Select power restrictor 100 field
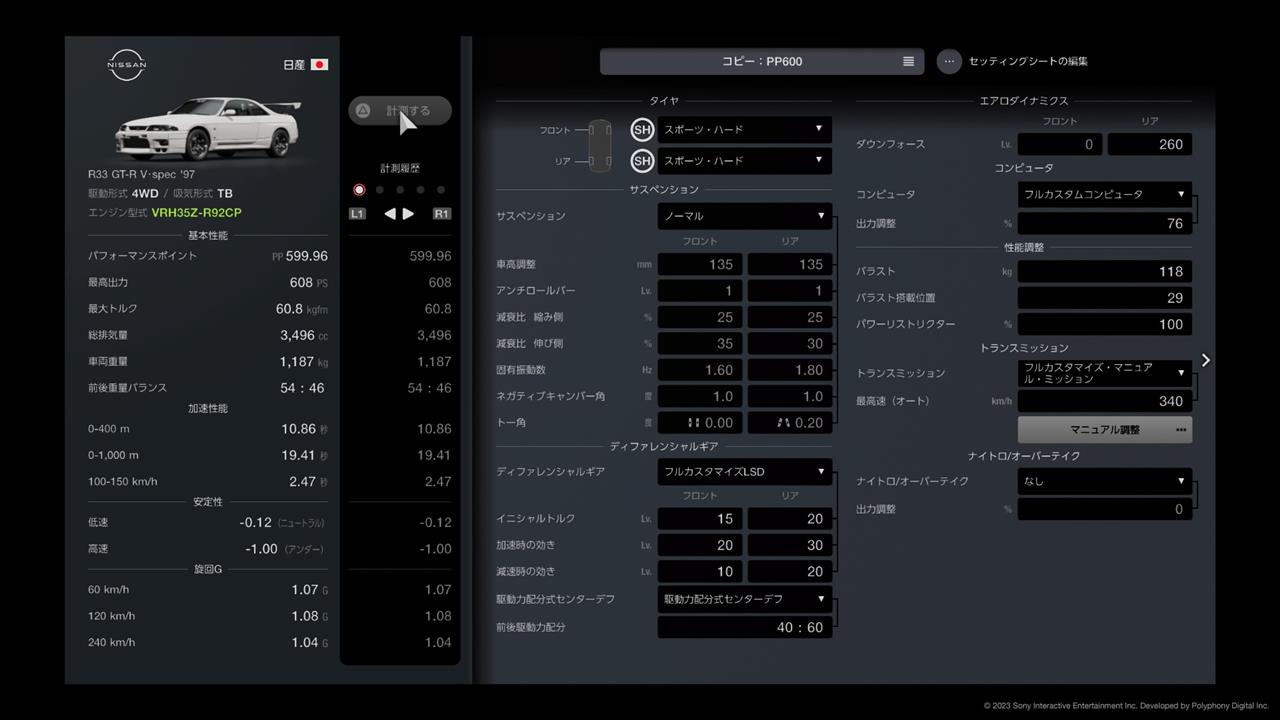Screen dimensions: 1280x720 (x=1105, y=324)
